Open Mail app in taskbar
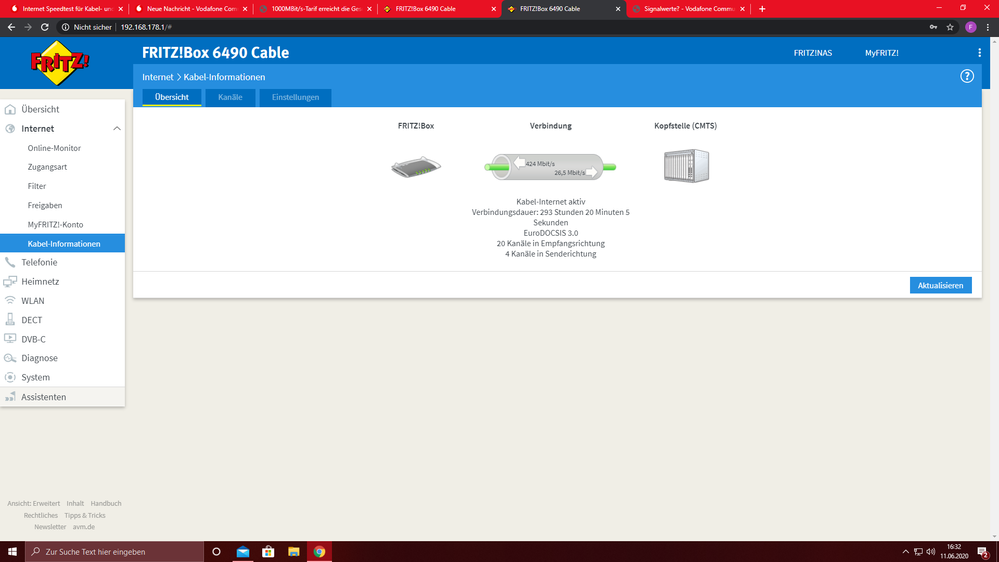999x562 pixels. tap(243, 552)
